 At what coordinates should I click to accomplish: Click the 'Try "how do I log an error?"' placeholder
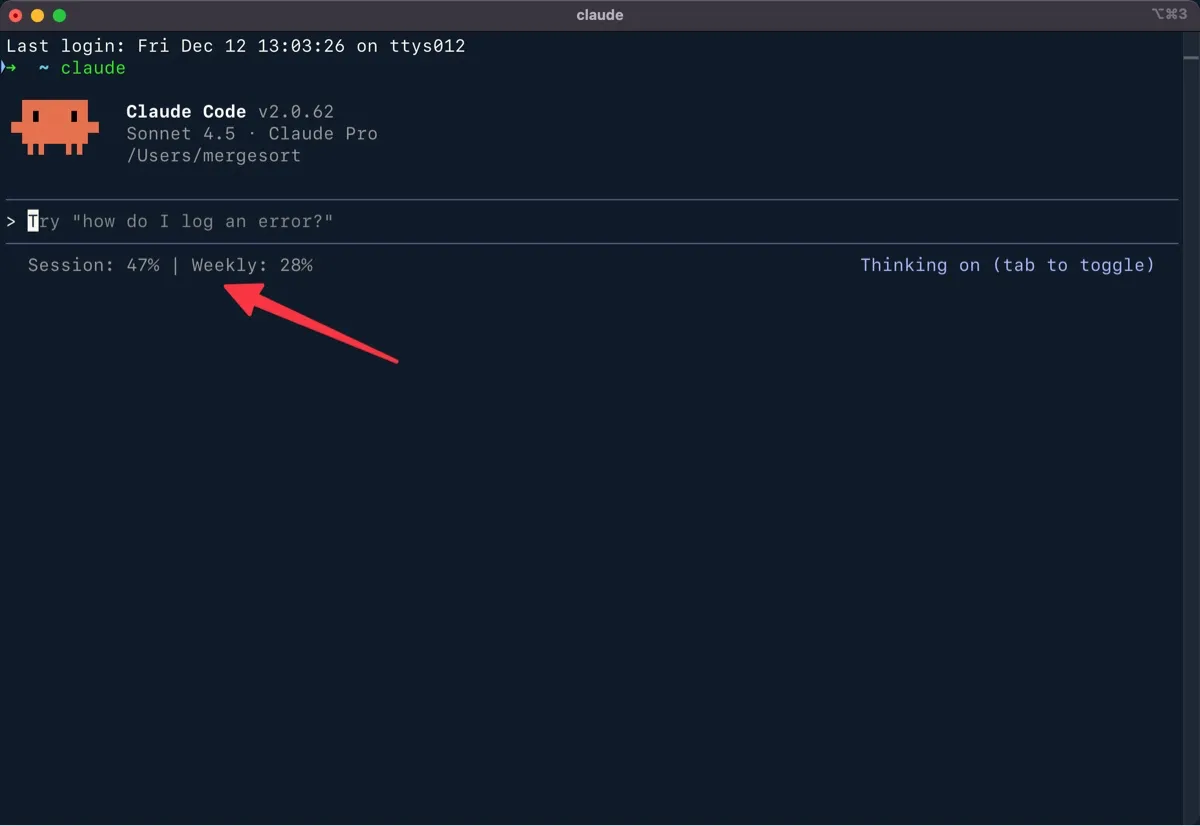tap(180, 221)
